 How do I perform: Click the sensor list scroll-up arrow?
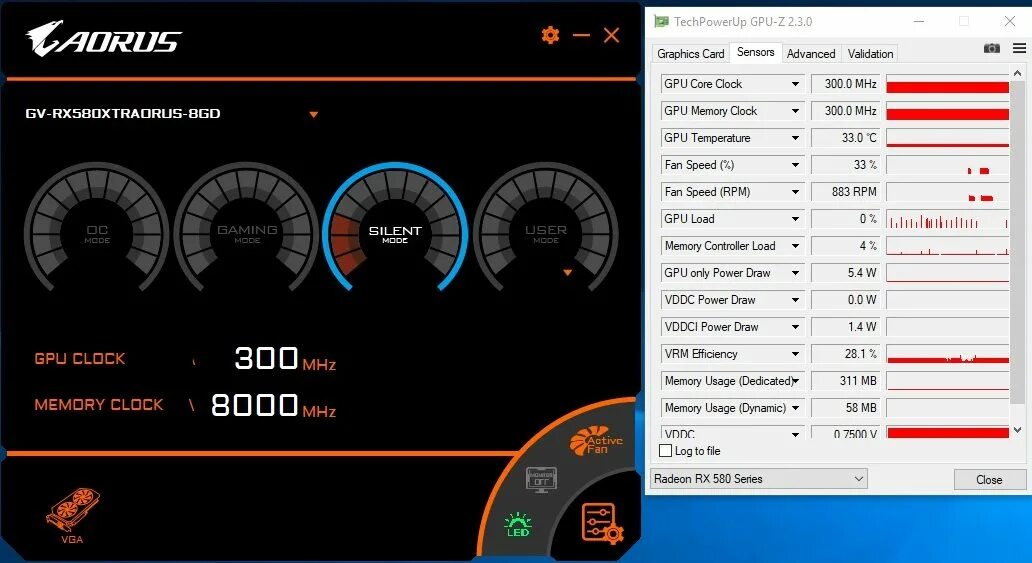[x=1018, y=73]
